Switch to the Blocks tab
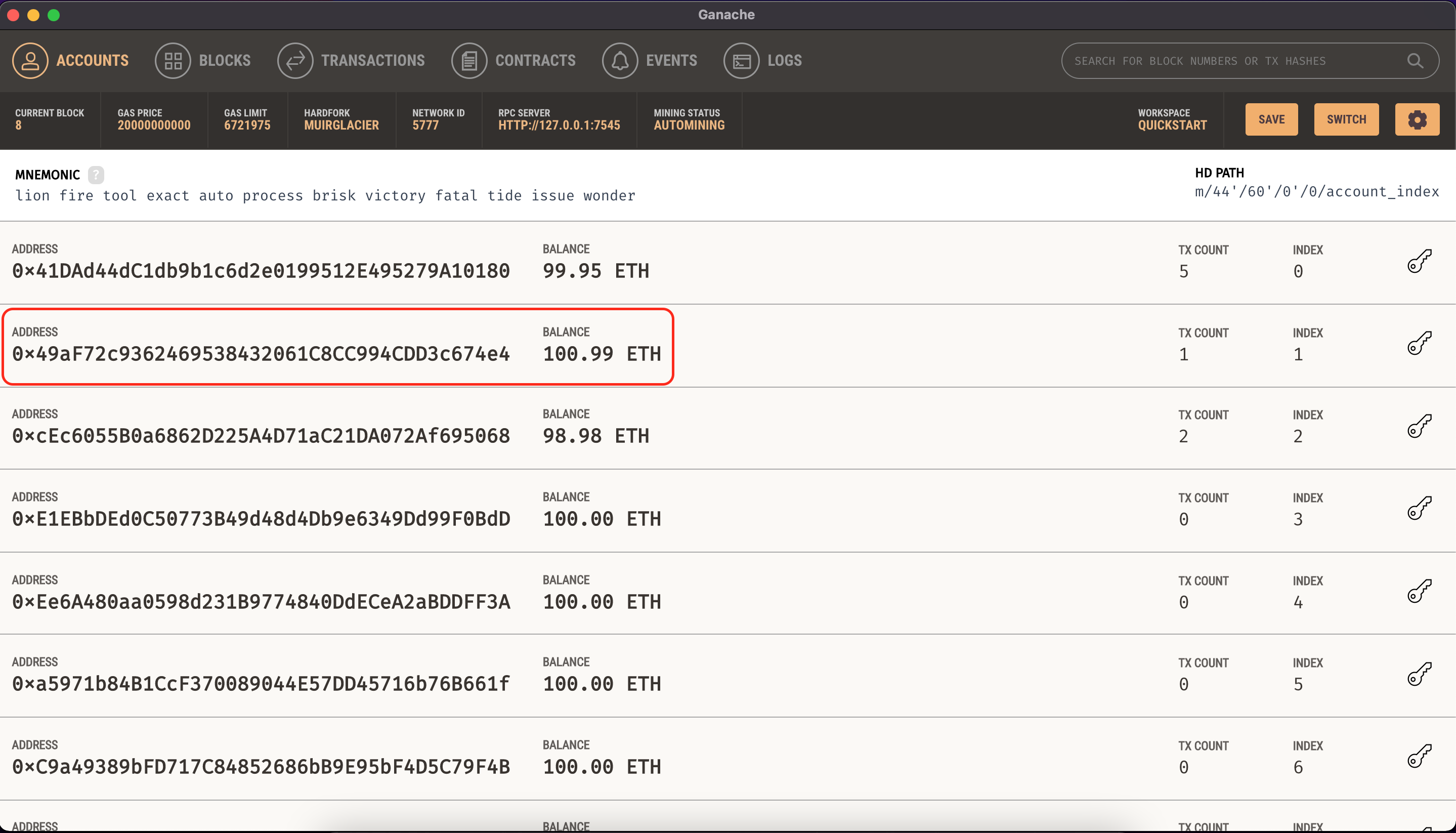The width and height of the screenshot is (1456, 833). coord(203,61)
